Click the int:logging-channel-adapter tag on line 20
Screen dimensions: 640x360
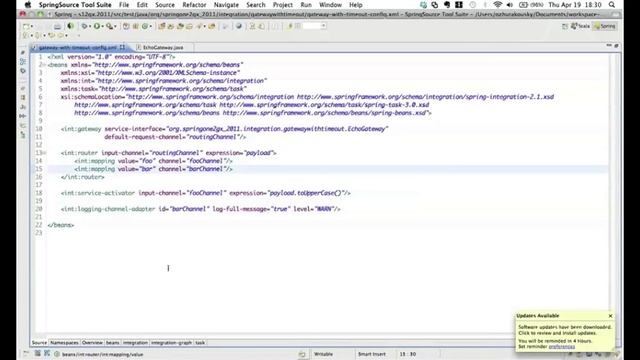click(108, 209)
